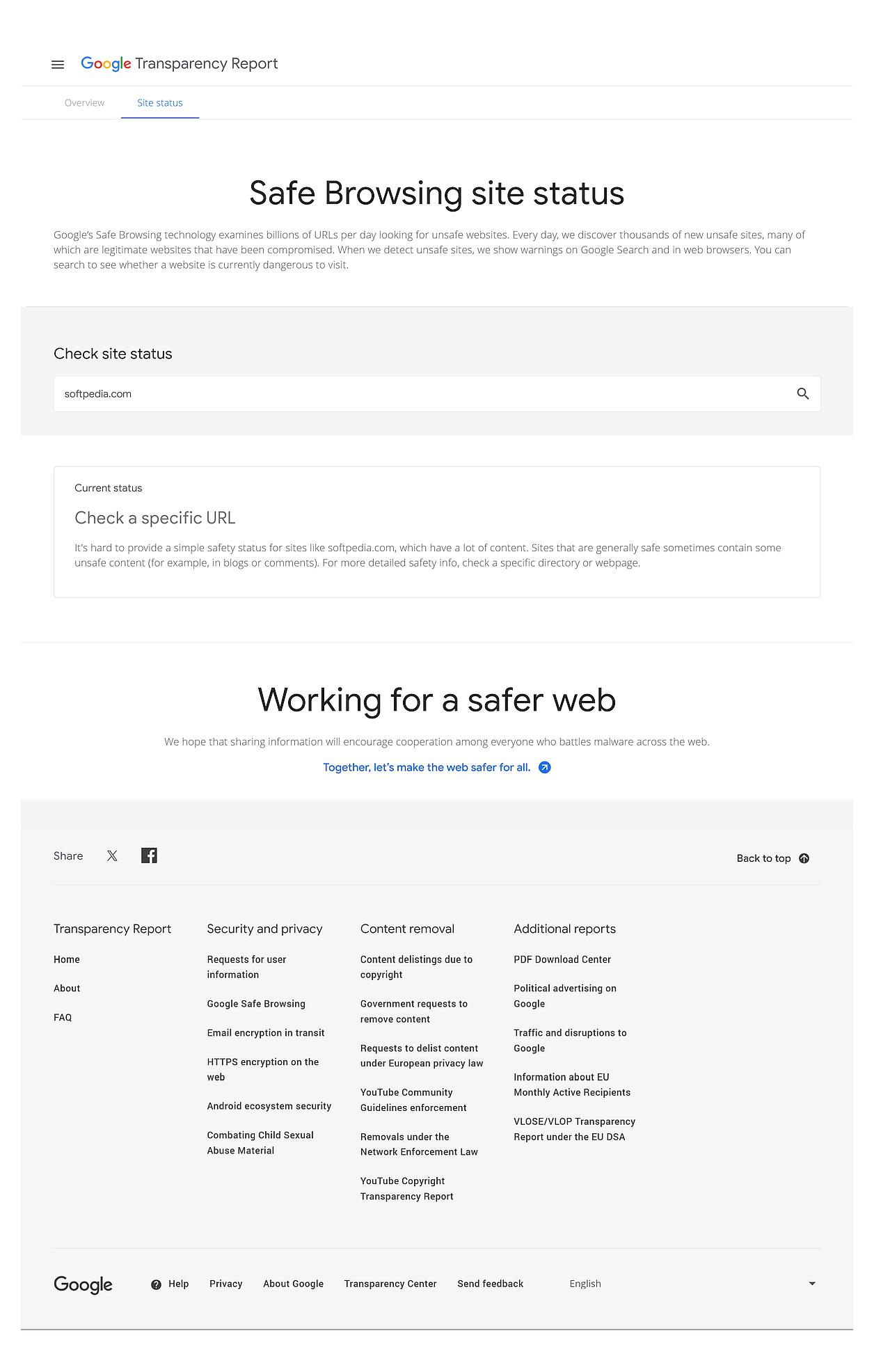874x1372 pixels.
Task: Click the Google logo in footer
Action: tap(83, 1284)
